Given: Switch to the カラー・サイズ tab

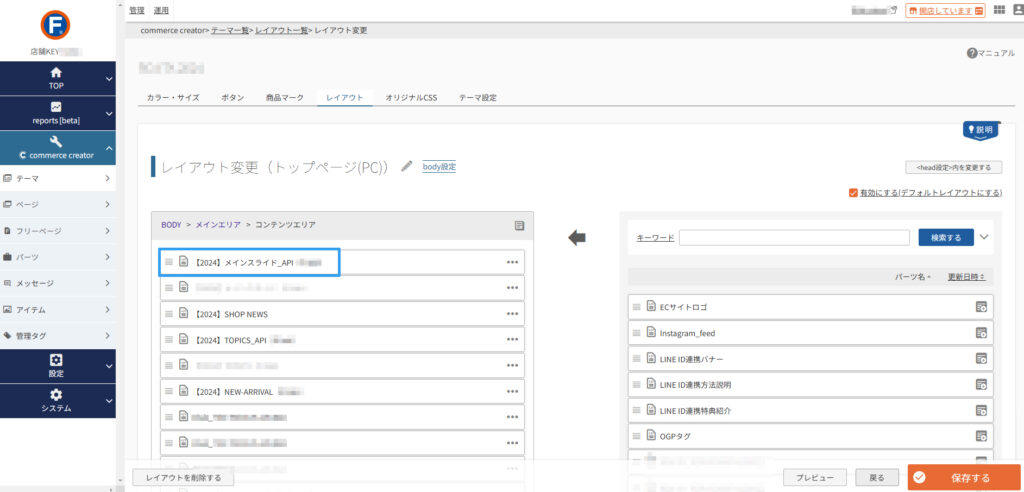Looking at the screenshot, I should point(173,98).
